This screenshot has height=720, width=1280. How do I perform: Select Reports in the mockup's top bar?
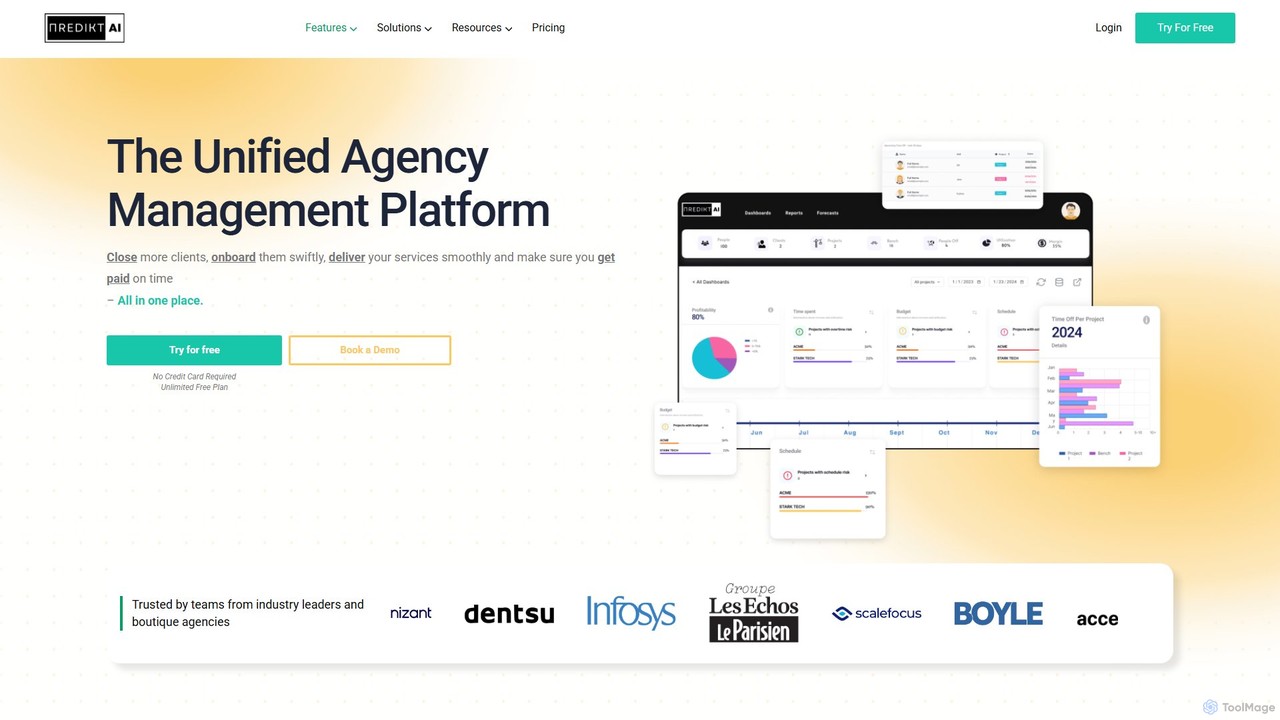tap(794, 213)
